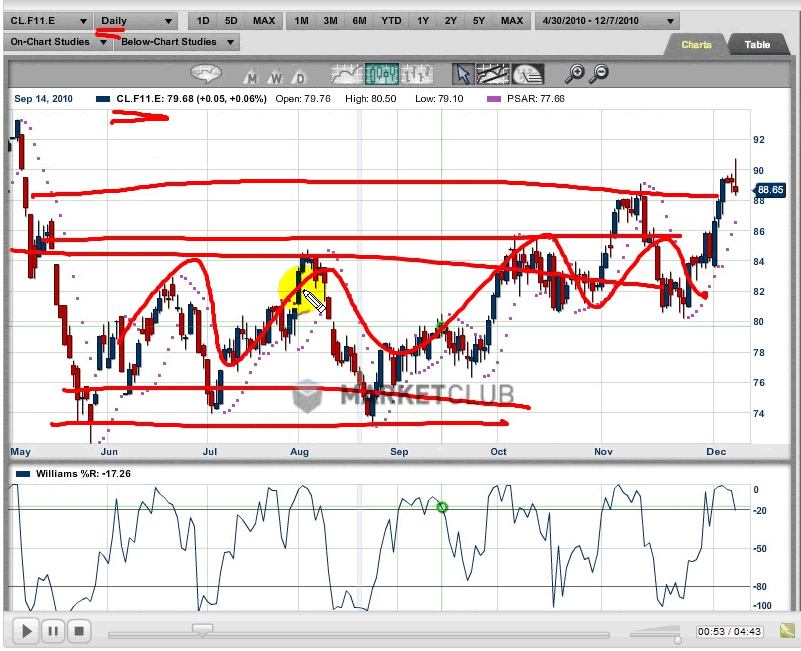Switch to the Charts tab

click(696, 45)
